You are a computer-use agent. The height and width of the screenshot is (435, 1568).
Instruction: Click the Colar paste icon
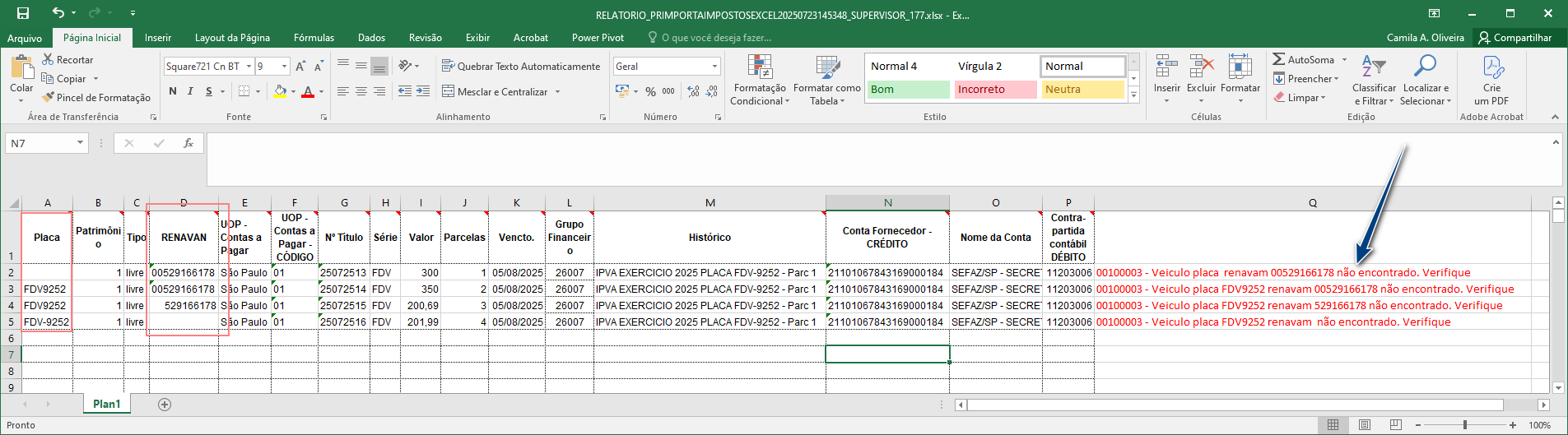coord(21,67)
